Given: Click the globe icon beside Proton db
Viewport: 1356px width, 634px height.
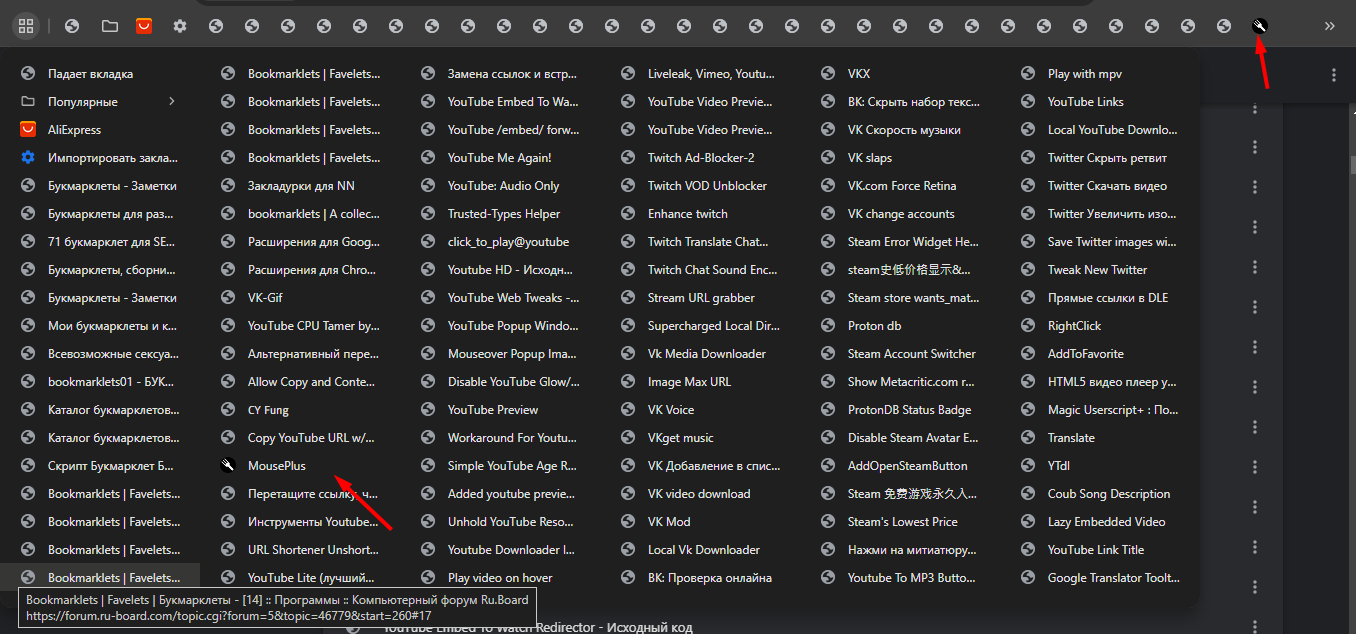Looking at the screenshot, I should coord(828,326).
